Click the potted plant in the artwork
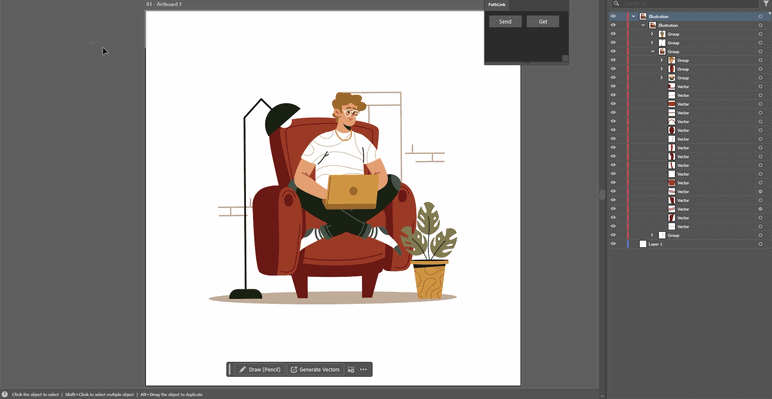The image size is (772, 399). pos(429,250)
